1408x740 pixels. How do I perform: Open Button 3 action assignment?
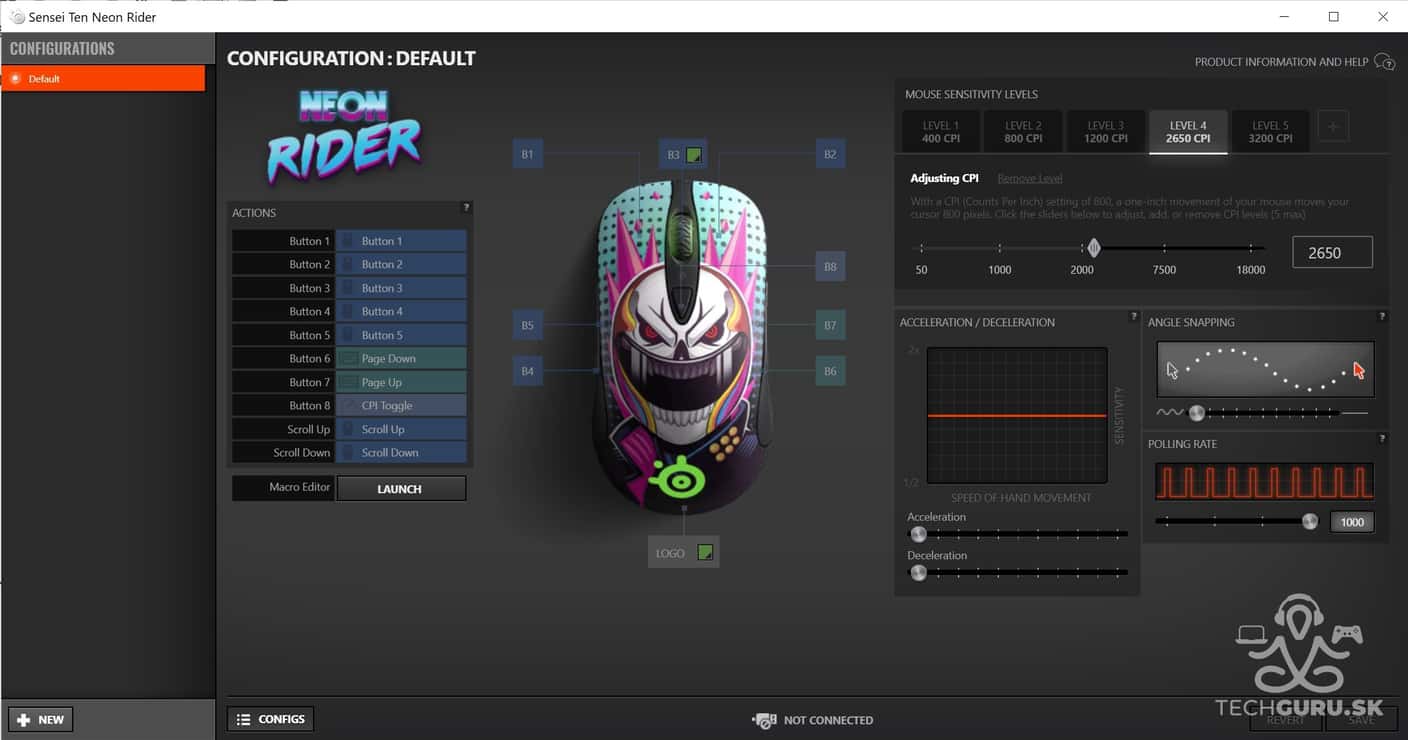pyautogui.click(x=401, y=288)
